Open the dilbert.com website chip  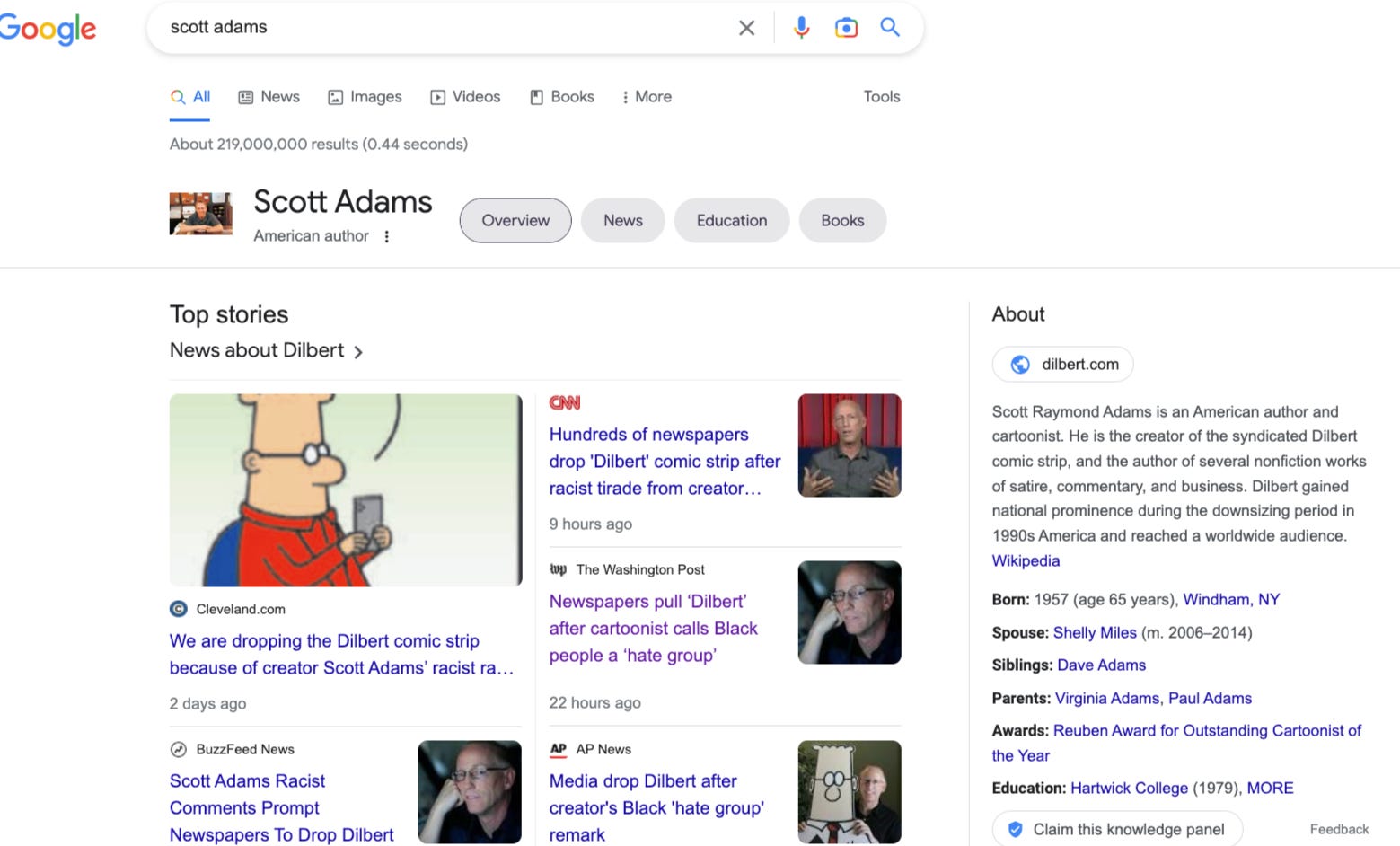click(x=1063, y=365)
